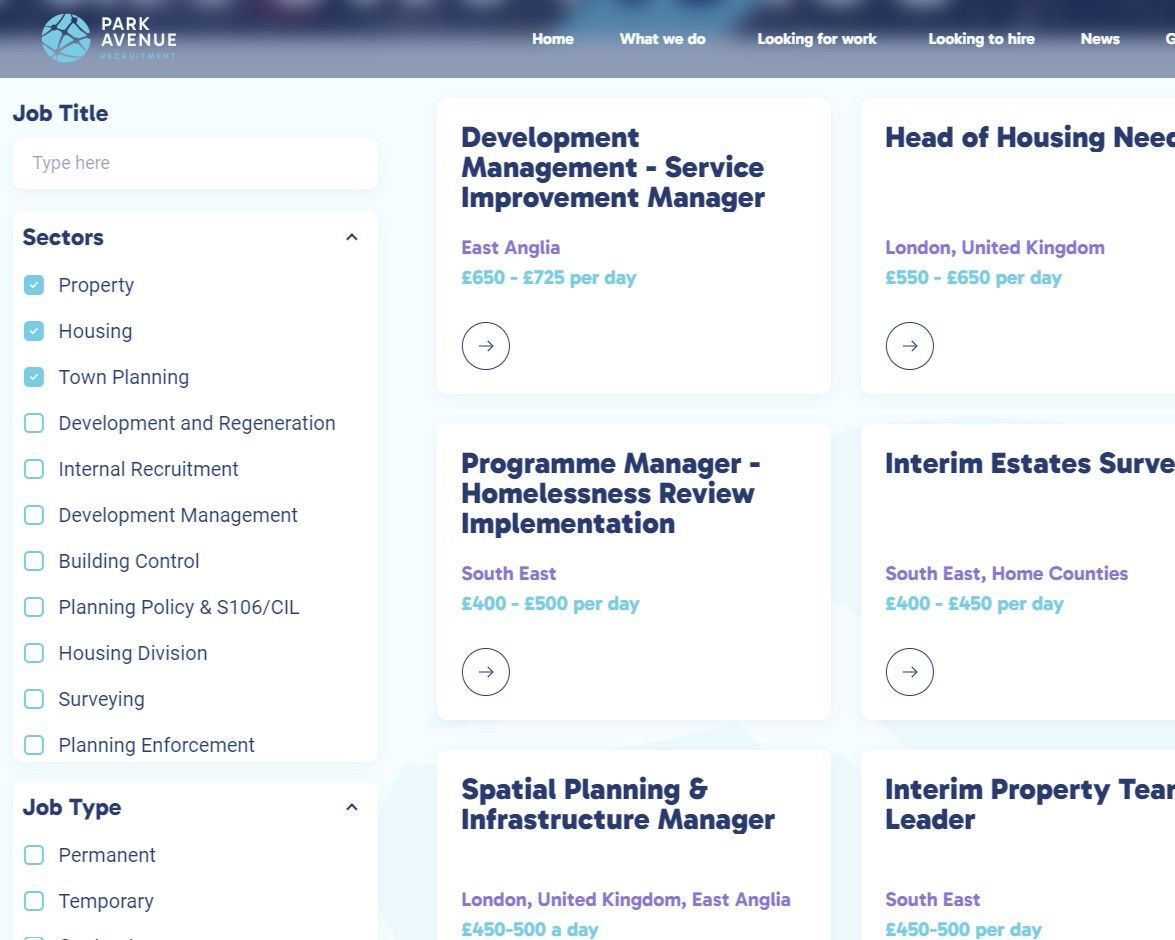
Task: Click the Job Title search field
Action: pyautogui.click(x=195, y=163)
